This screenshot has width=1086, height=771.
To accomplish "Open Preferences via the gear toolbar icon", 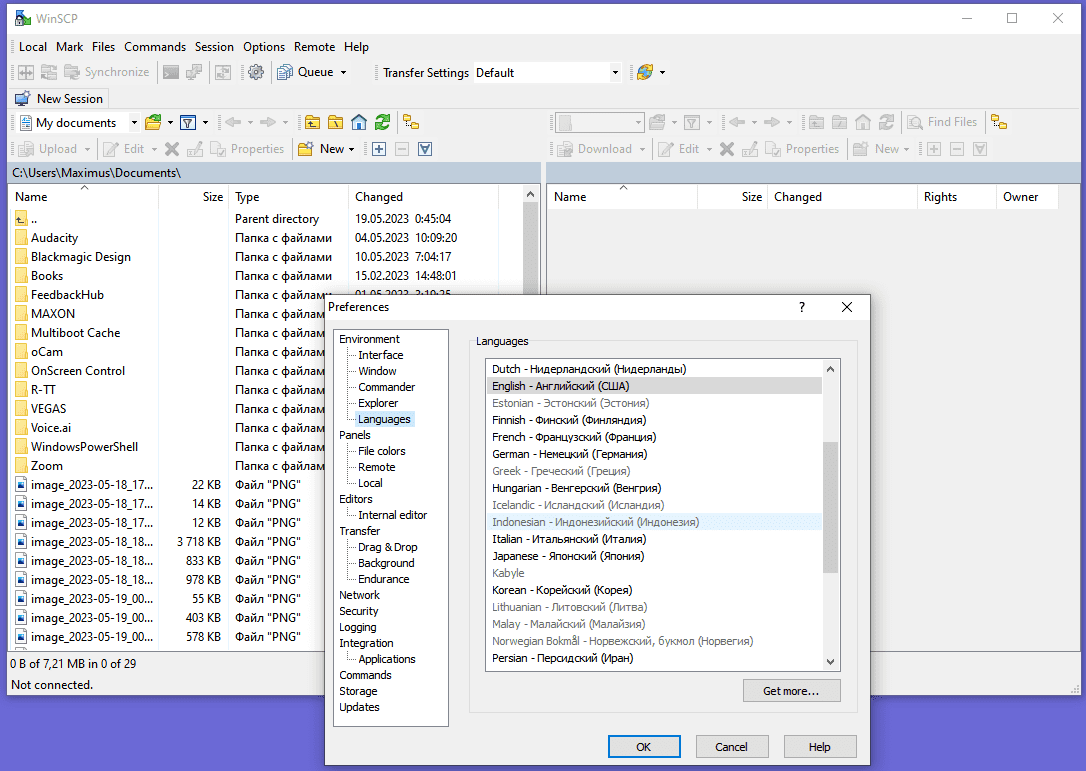I will [x=256, y=72].
